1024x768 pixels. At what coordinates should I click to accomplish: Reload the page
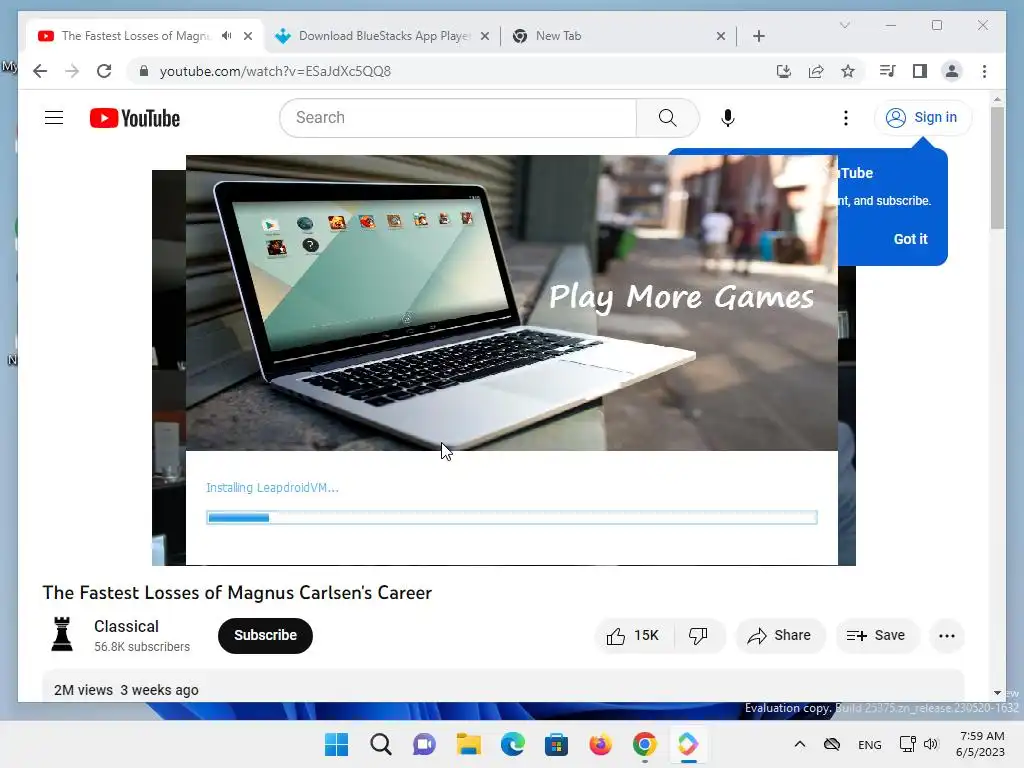click(x=104, y=71)
